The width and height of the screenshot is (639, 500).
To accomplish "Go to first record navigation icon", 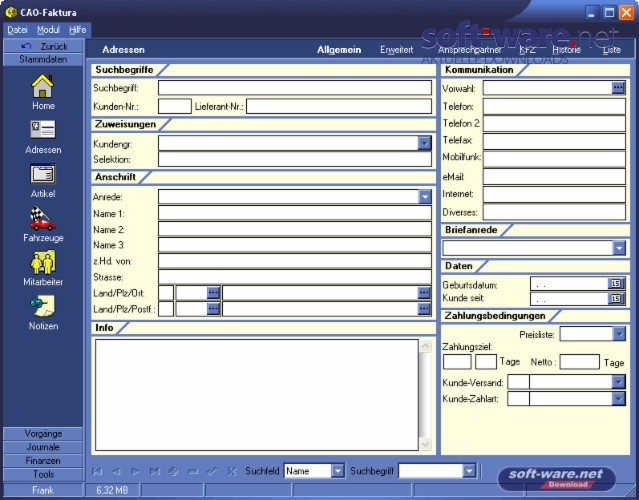I will 97,471.
